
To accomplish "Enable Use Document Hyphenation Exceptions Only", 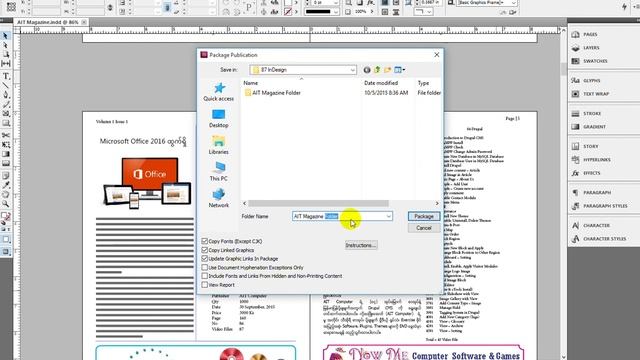I will point(204,267).
